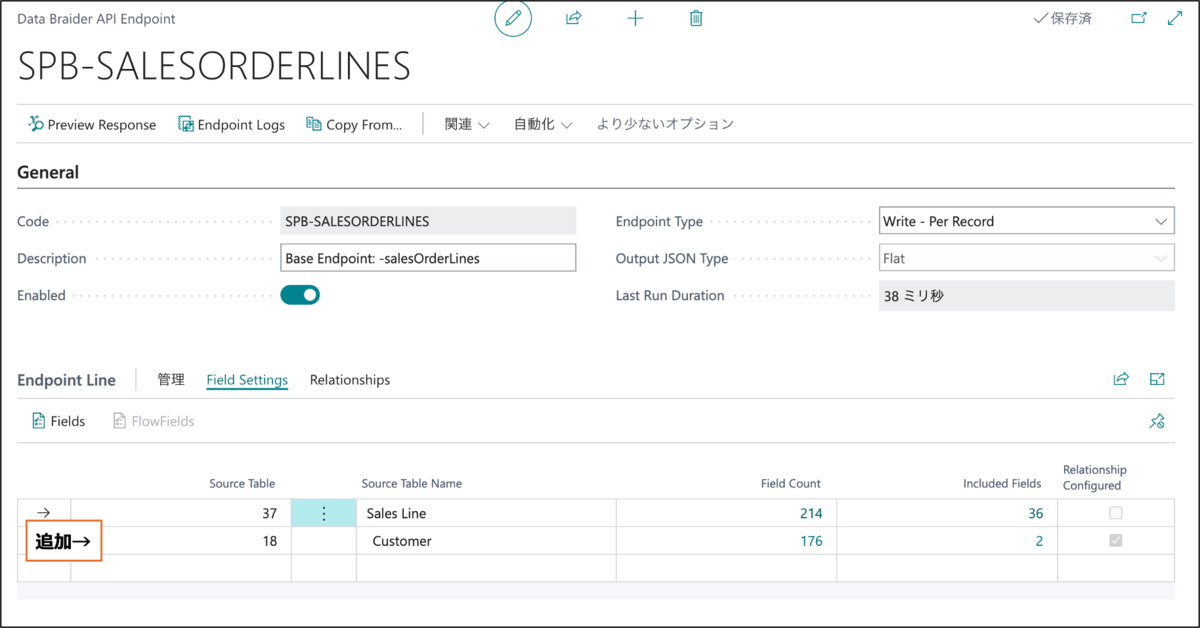Screen dimensions: 1200x628
Task: Click the Source Table Name column header
Action: [412, 484]
